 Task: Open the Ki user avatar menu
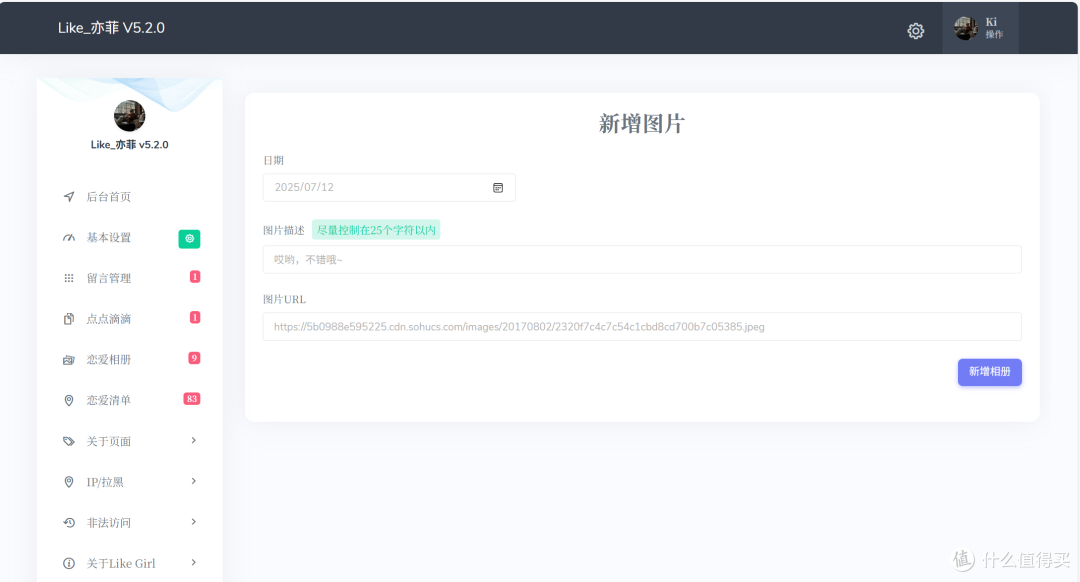(x=980, y=28)
